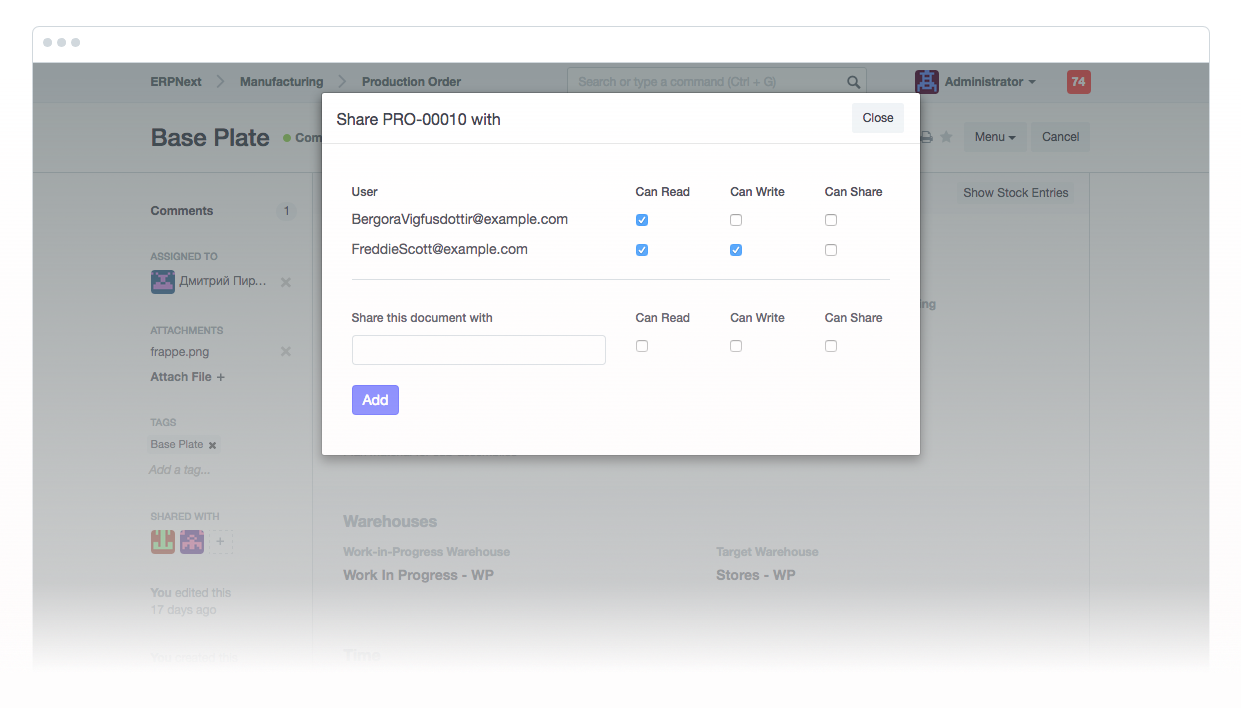Click first shared-with user avatar
The width and height of the screenshot is (1241, 708).
tap(163, 542)
